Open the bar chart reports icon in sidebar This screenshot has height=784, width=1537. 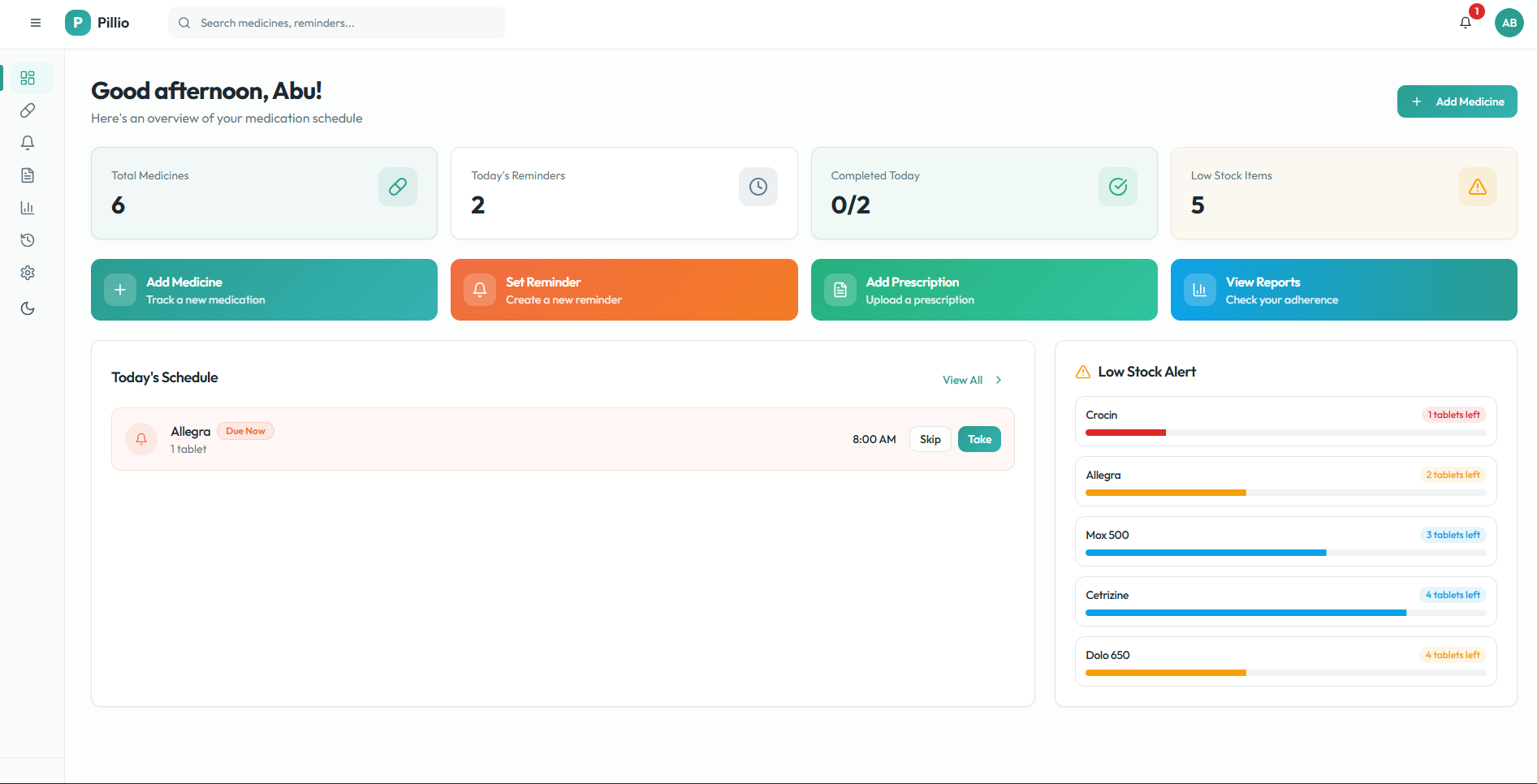[x=28, y=208]
